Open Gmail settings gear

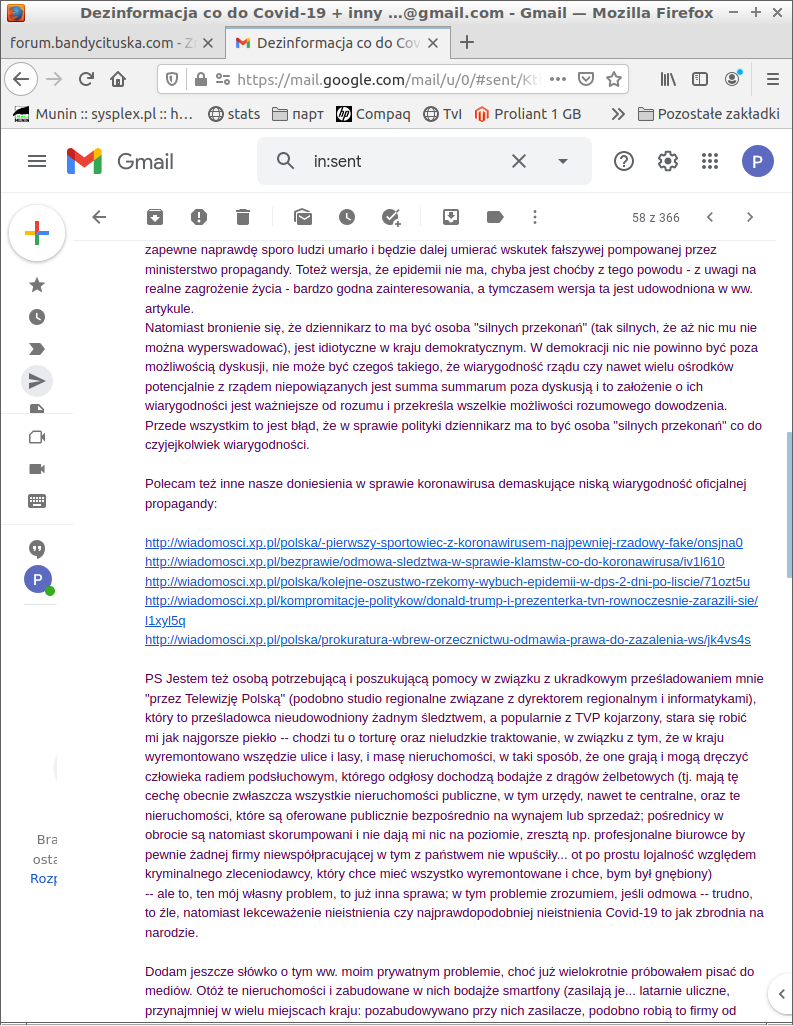pyautogui.click(x=667, y=161)
